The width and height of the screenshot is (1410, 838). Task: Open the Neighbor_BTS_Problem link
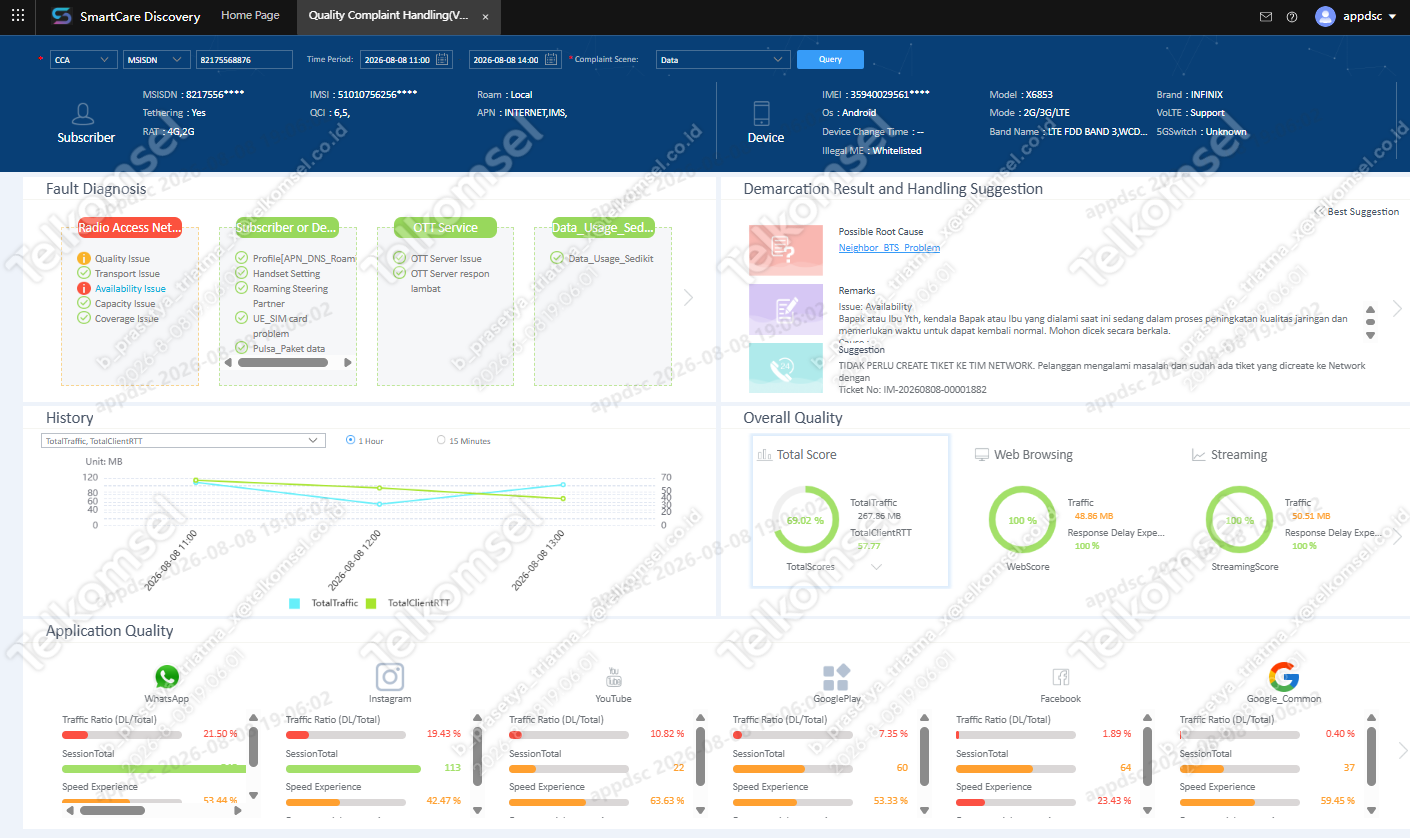coord(889,247)
